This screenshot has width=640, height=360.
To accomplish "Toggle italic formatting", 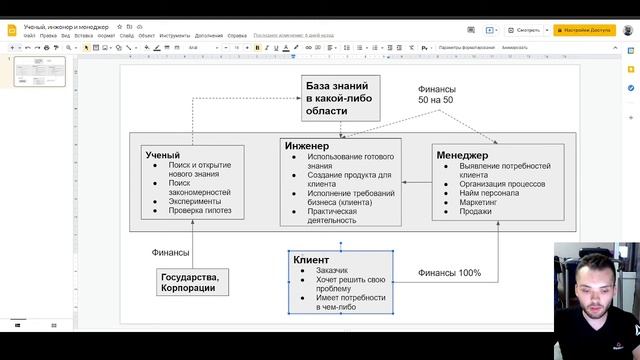I will tap(267, 48).
